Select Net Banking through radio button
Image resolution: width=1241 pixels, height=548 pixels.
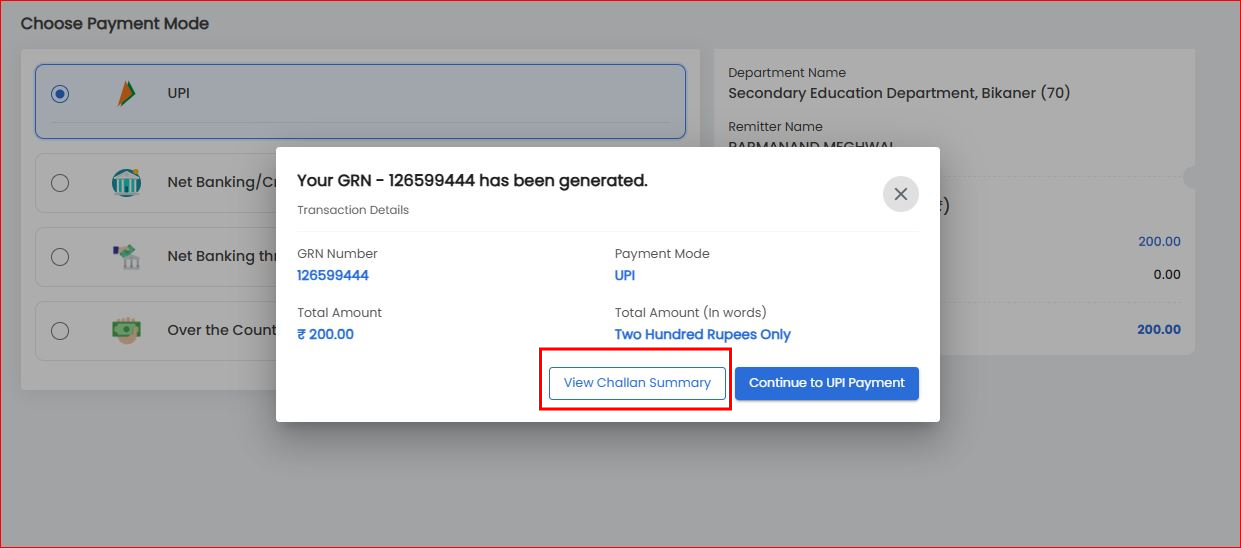point(60,257)
